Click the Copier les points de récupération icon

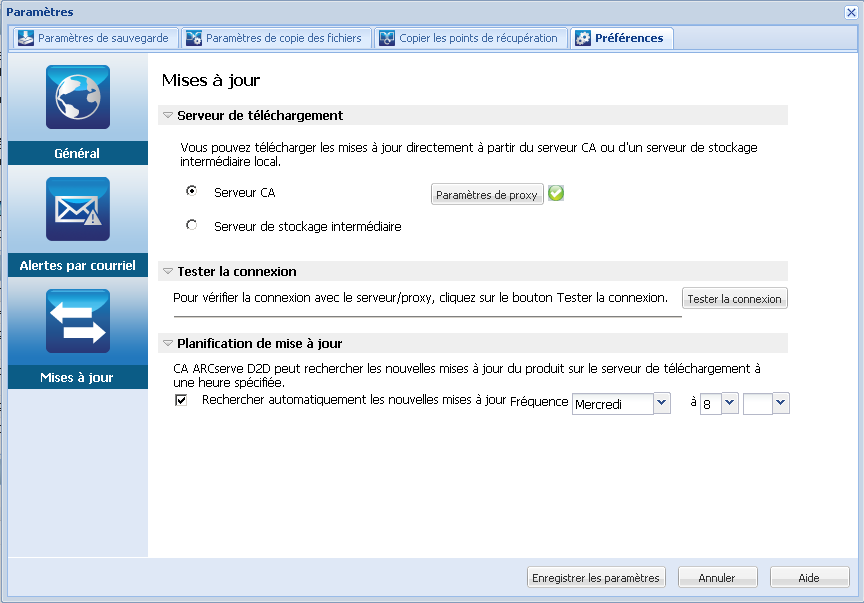pyautogui.click(x=387, y=38)
